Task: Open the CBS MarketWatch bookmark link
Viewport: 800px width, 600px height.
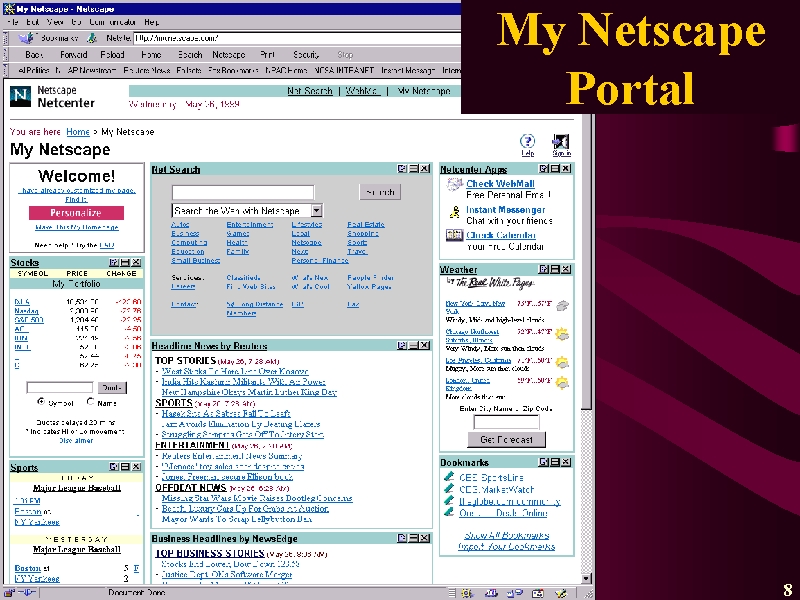Action: [496, 489]
